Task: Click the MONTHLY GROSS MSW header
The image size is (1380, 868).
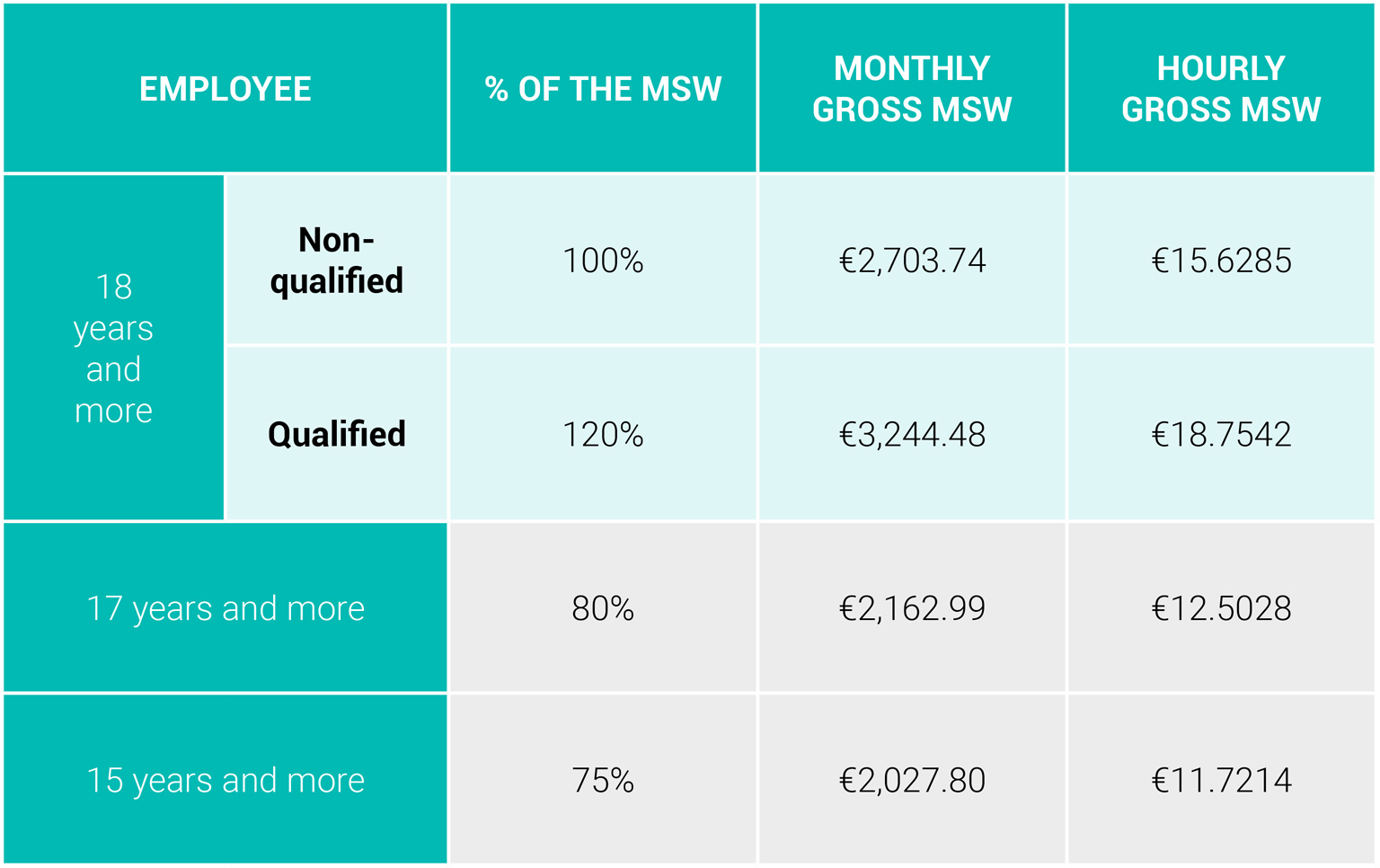Action: click(x=912, y=89)
